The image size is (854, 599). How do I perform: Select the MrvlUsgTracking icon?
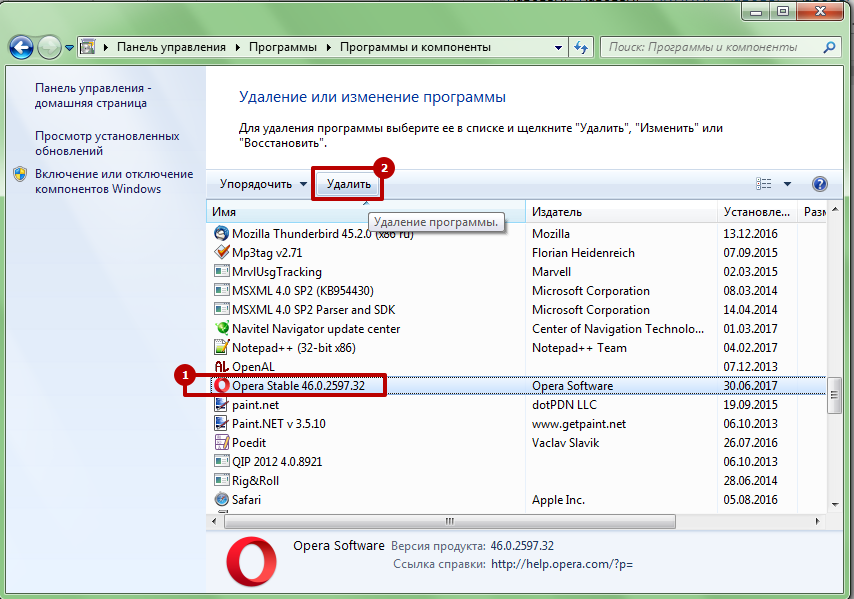tap(222, 271)
